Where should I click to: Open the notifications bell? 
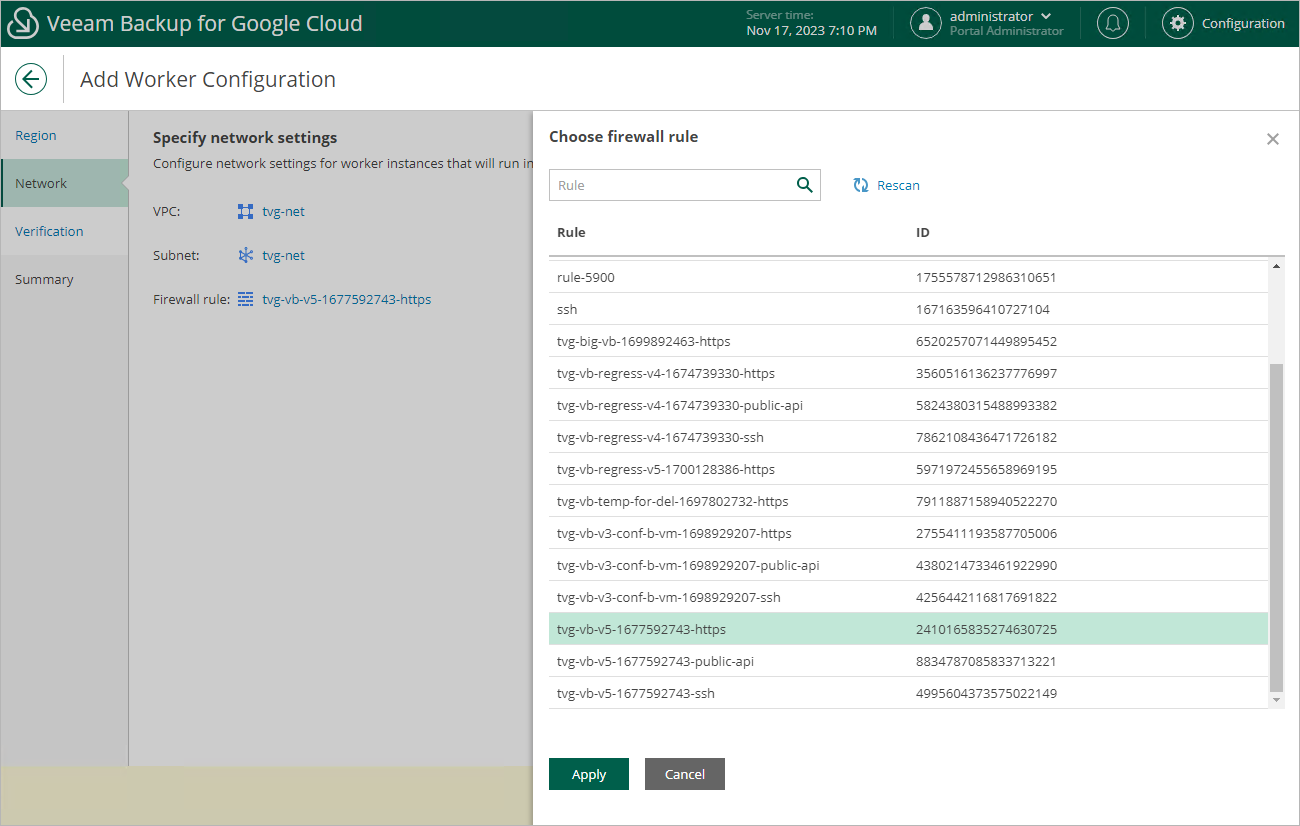1113,23
